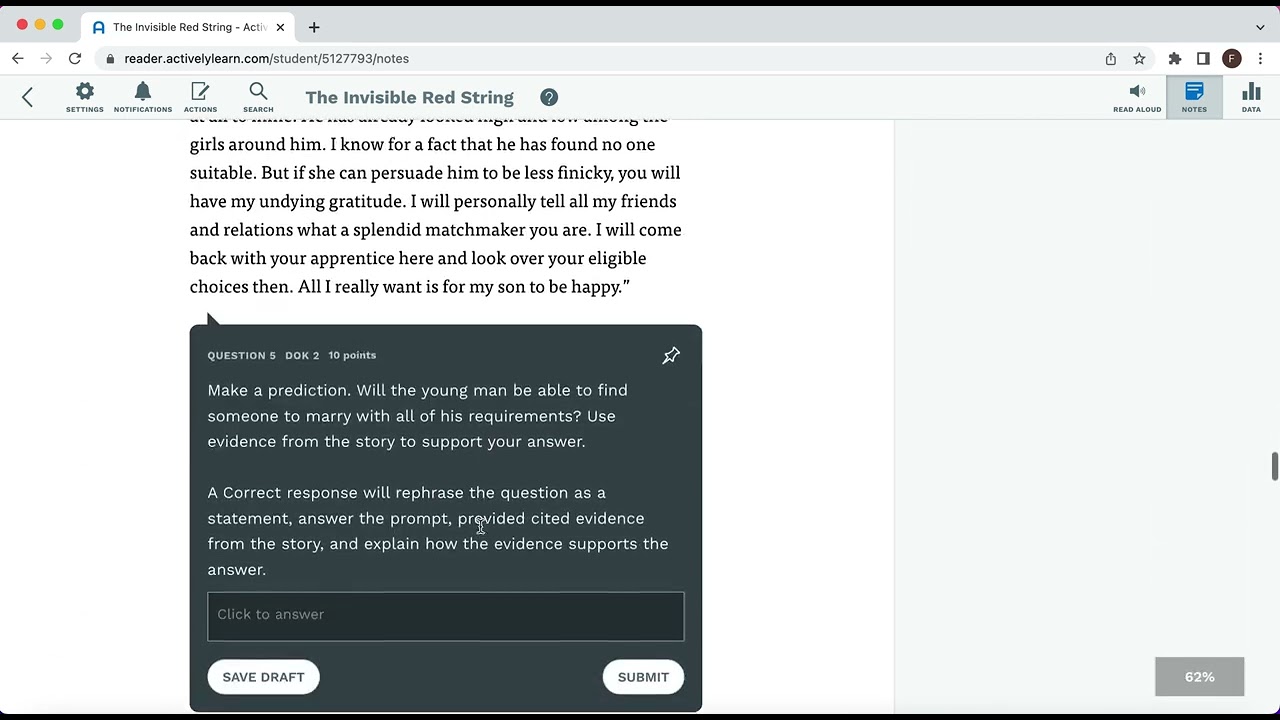The height and width of the screenshot is (720, 1280).
Task: Click the 62% progress indicator
Action: pyautogui.click(x=1199, y=677)
